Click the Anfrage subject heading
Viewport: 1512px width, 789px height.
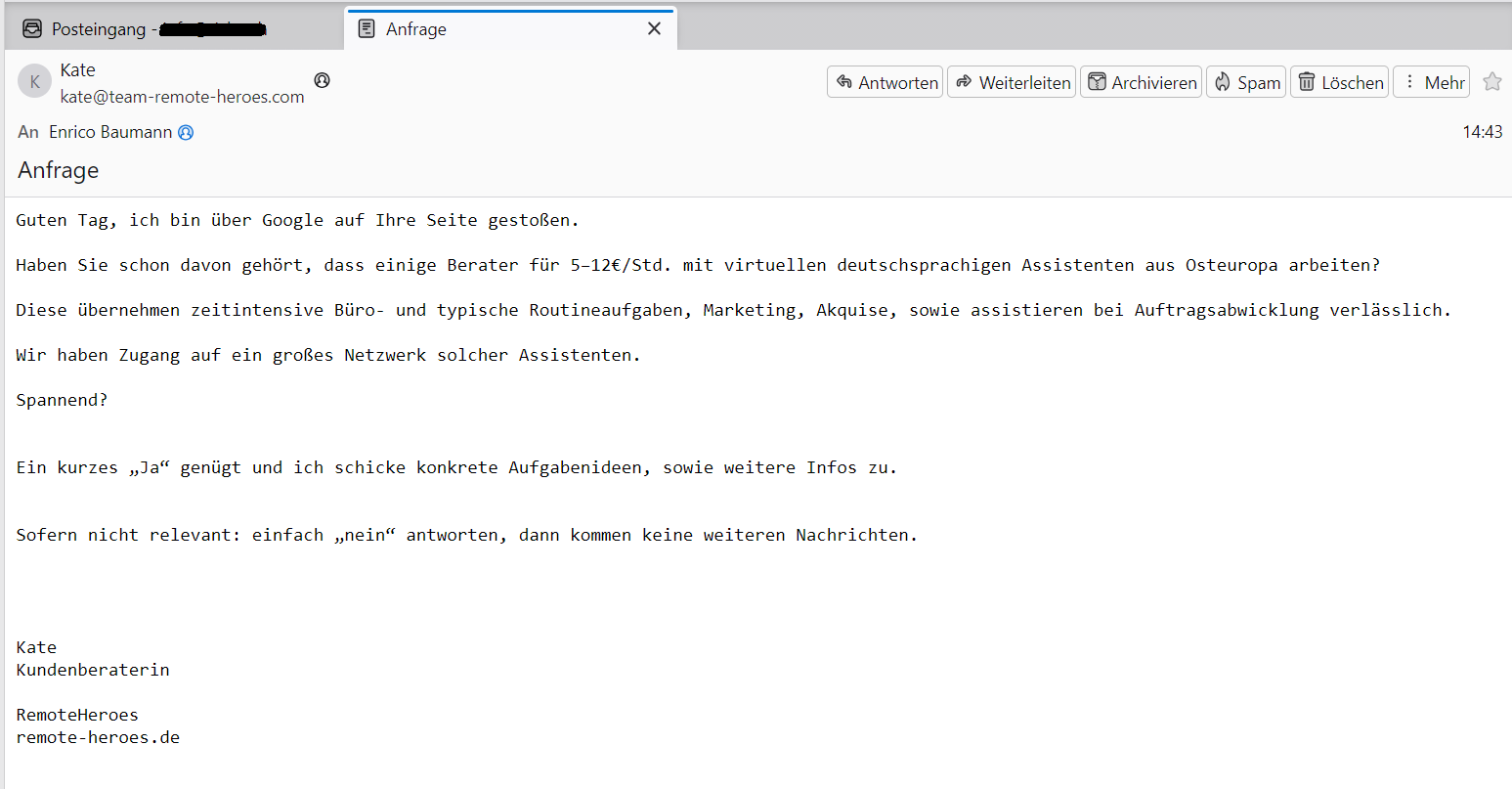[x=59, y=170]
